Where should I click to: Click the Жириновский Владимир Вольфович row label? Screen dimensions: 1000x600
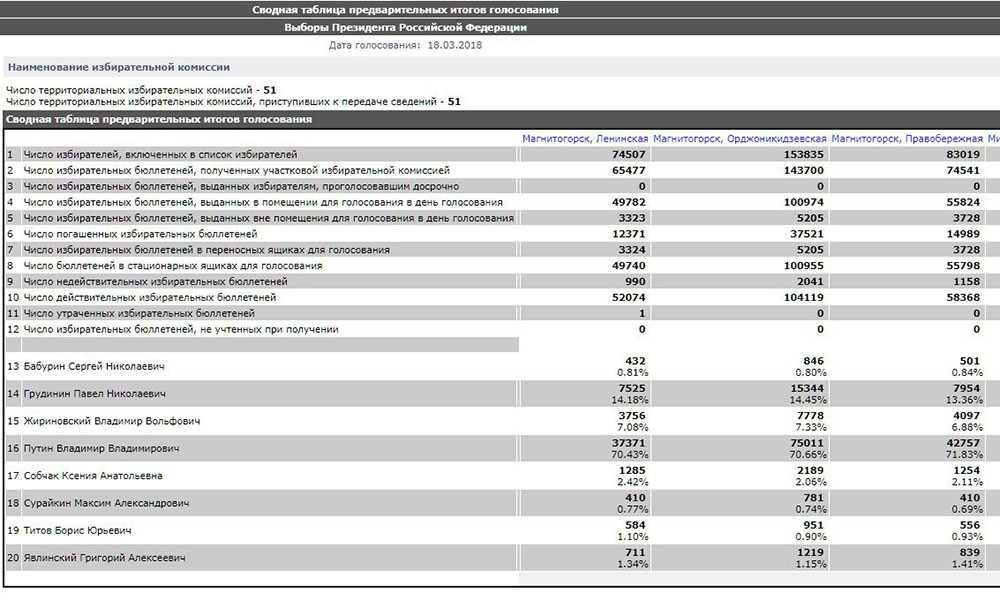[104, 422]
